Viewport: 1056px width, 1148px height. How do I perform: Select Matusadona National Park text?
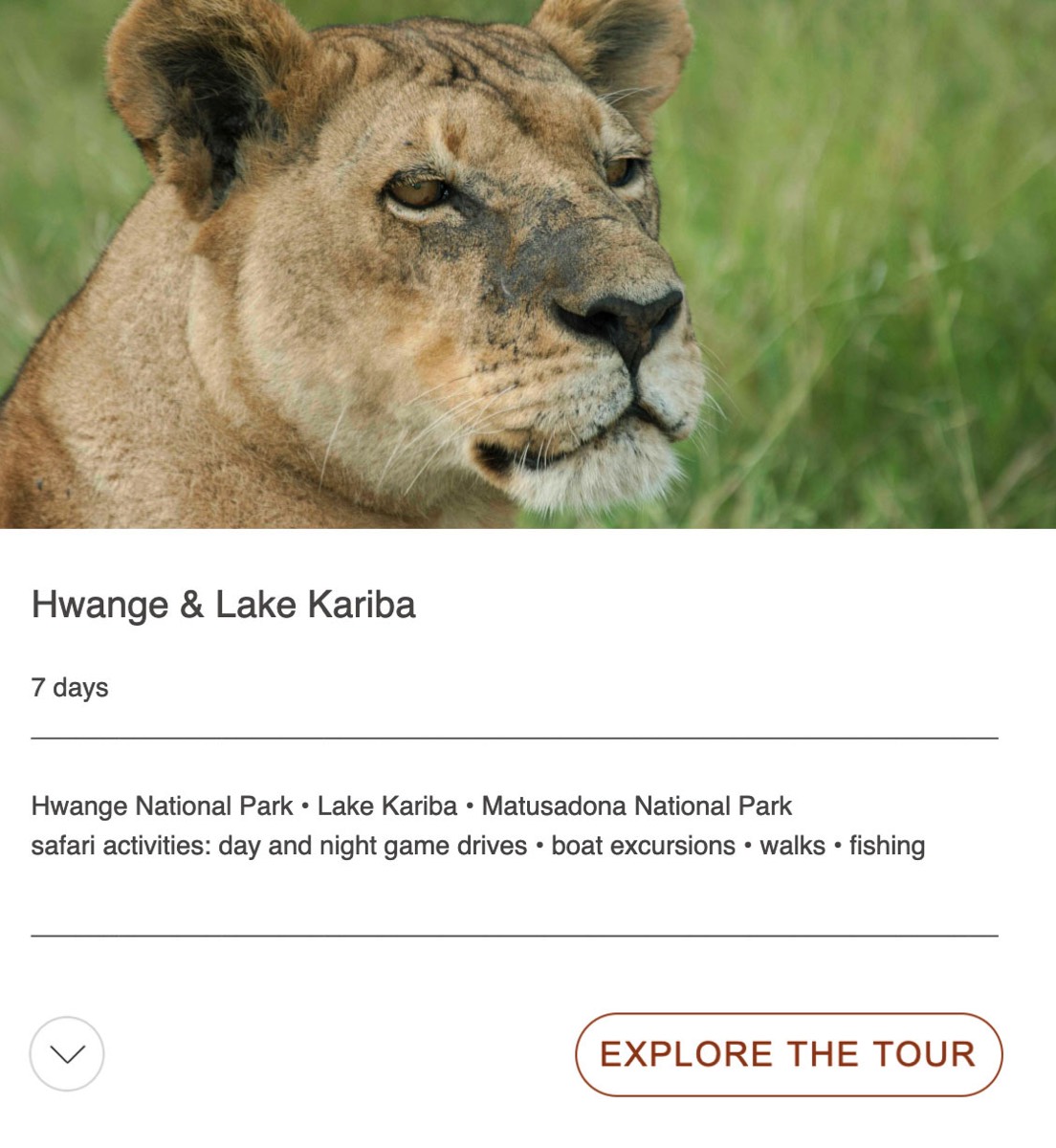636,806
